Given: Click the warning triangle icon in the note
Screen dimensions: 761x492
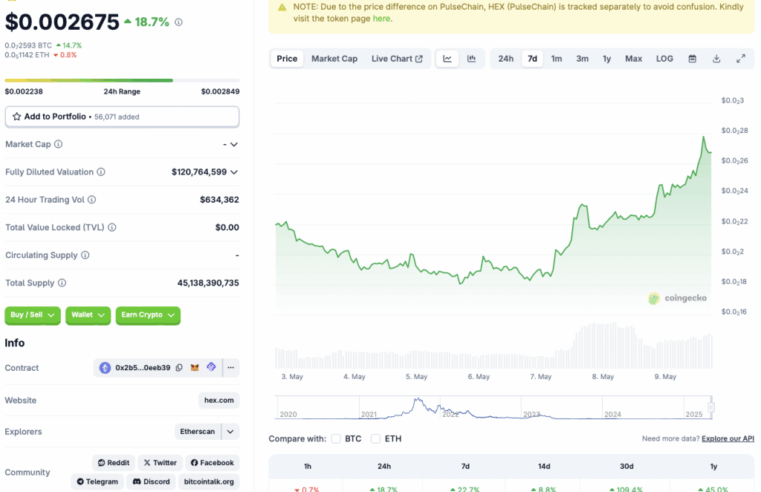Looking at the screenshot, I should 282,7.
